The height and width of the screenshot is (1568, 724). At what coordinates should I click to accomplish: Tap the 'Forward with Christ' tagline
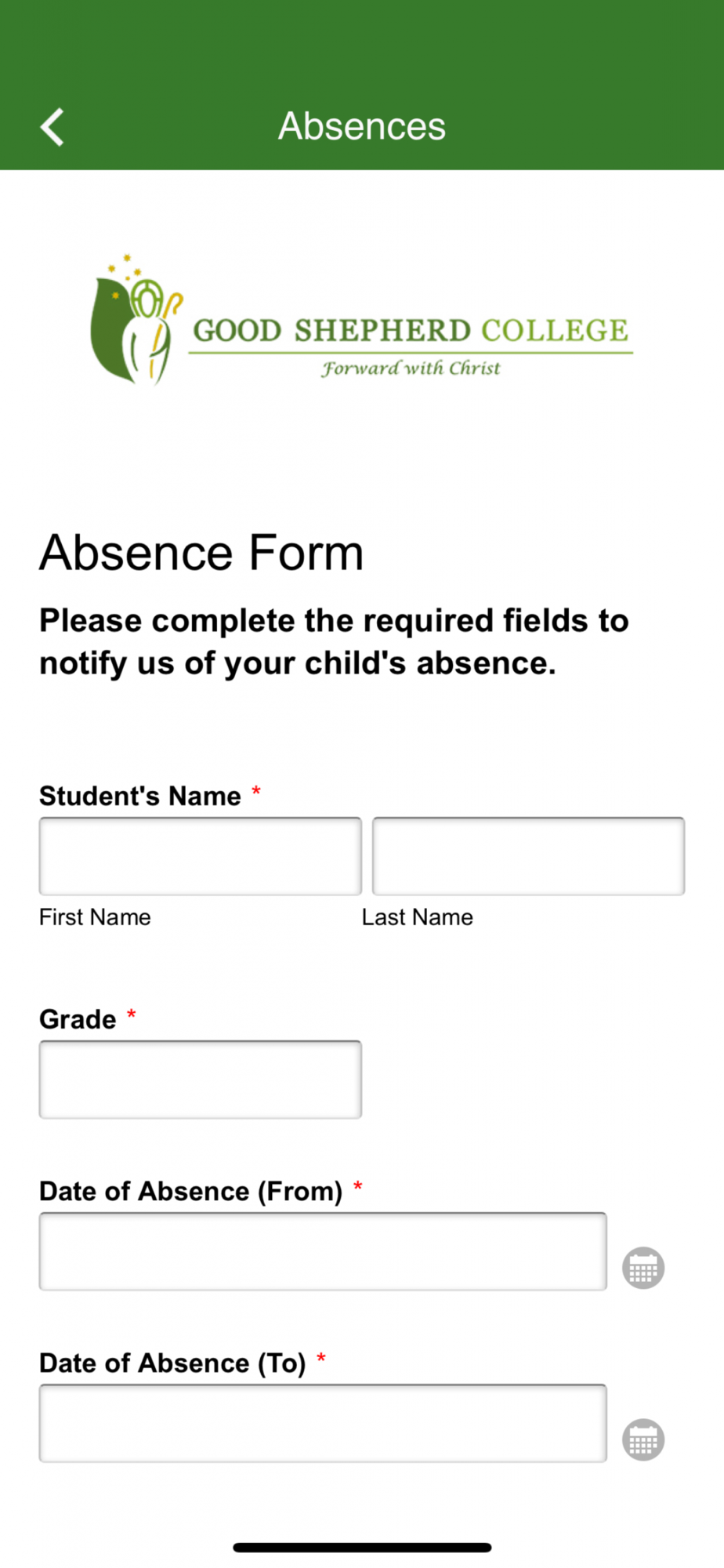click(411, 368)
